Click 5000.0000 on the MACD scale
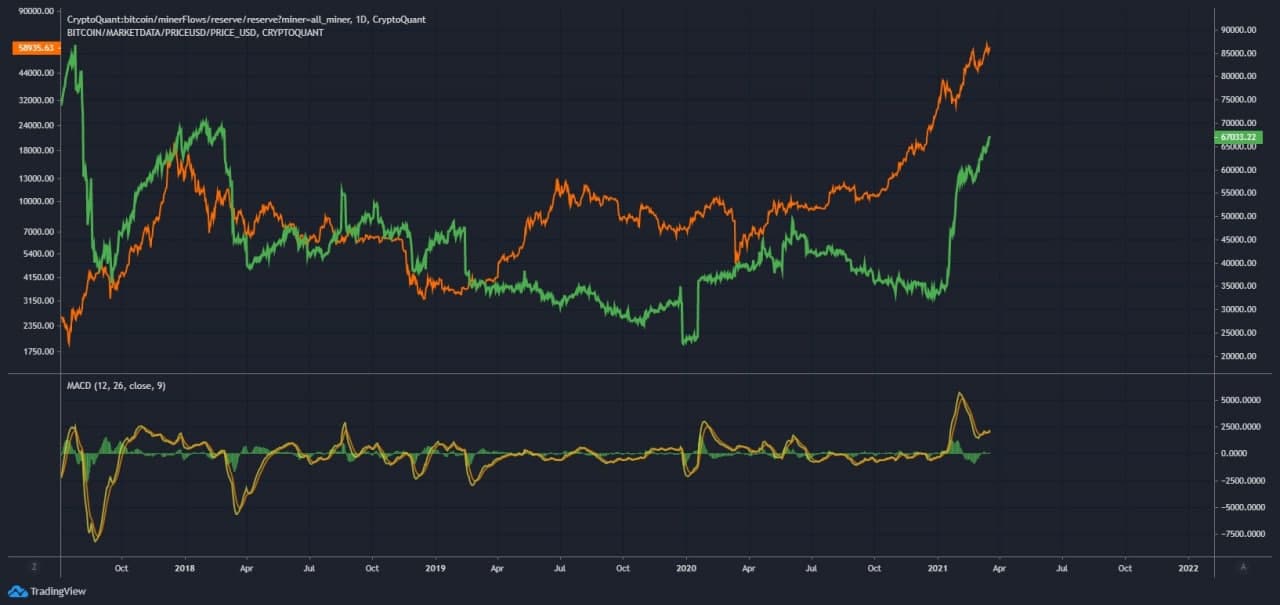This screenshot has height=605, width=1280. (x=1242, y=400)
